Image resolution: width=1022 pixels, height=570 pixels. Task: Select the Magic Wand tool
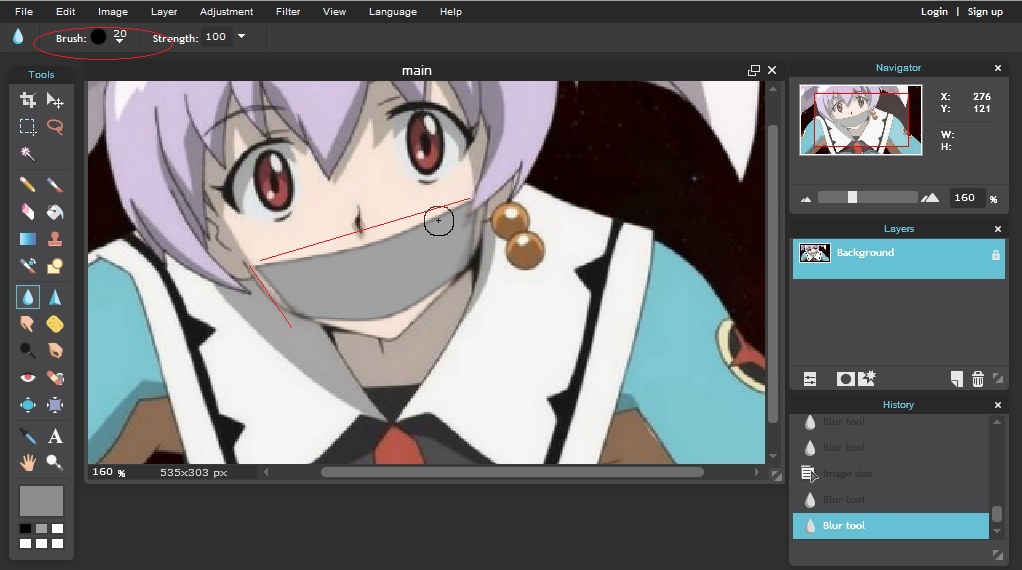point(27,154)
